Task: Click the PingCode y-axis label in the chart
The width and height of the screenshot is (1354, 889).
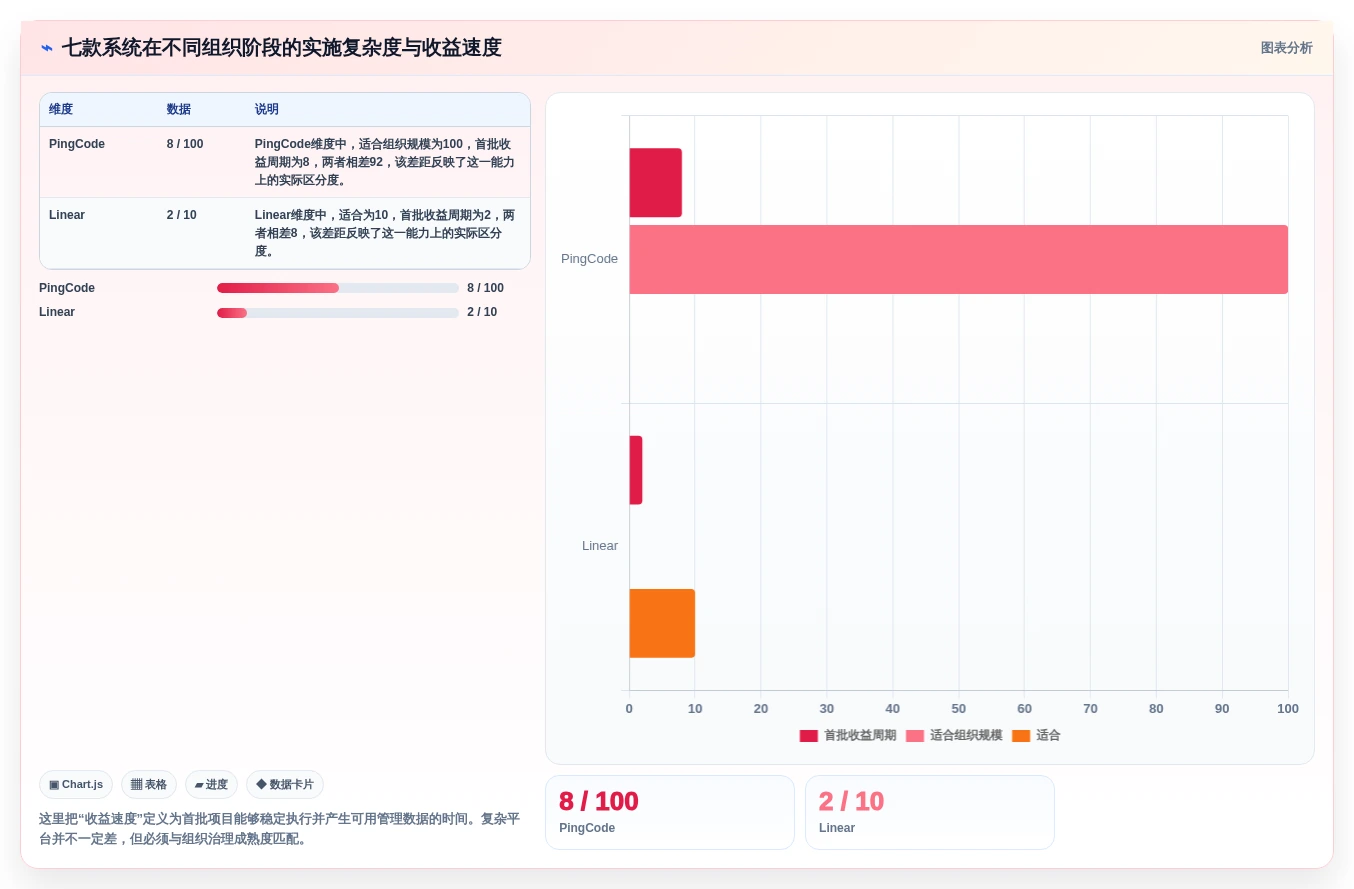Action: click(x=589, y=259)
